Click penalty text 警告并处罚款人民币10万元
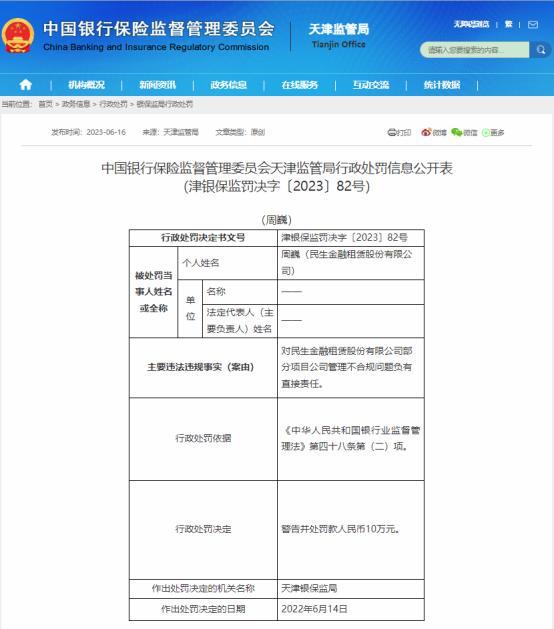 341,529
